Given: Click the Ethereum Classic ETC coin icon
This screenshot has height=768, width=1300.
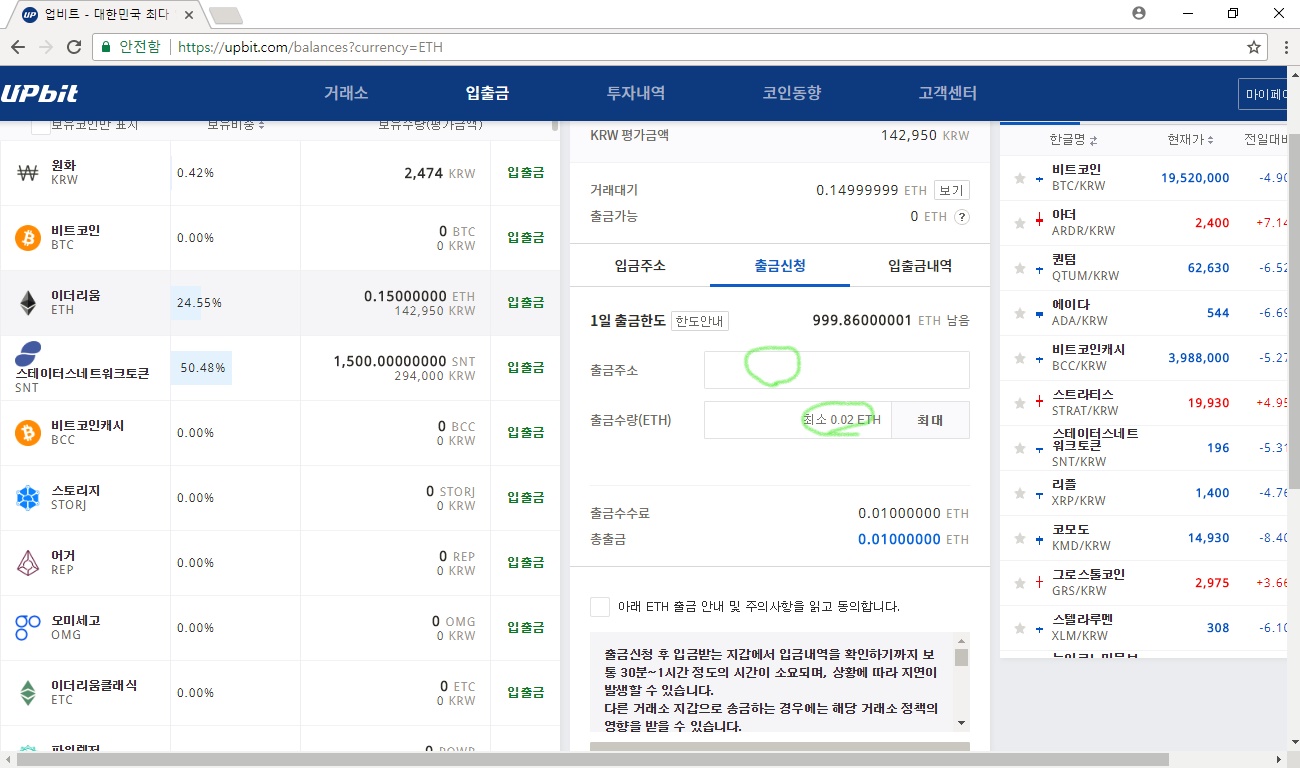Looking at the screenshot, I should (x=28, y=693).
